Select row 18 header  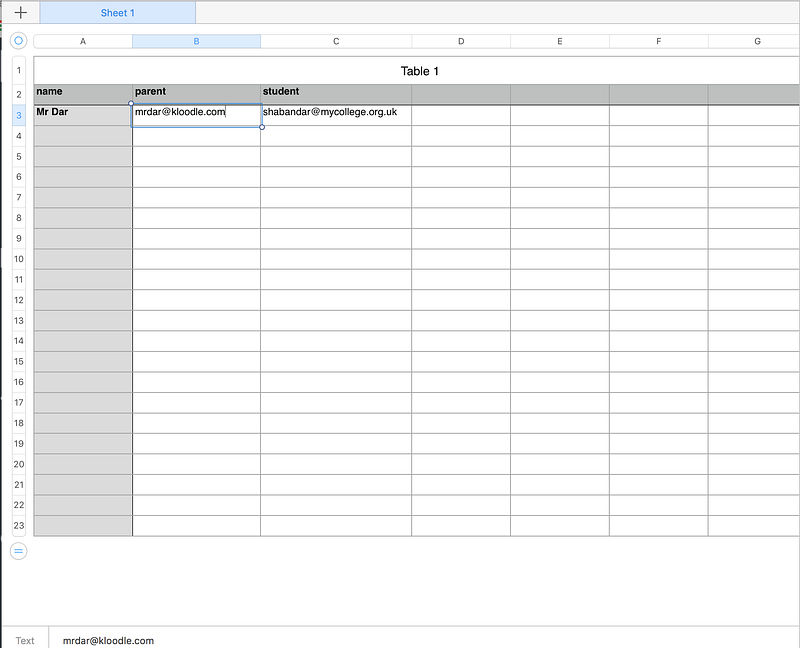[19, 423]
